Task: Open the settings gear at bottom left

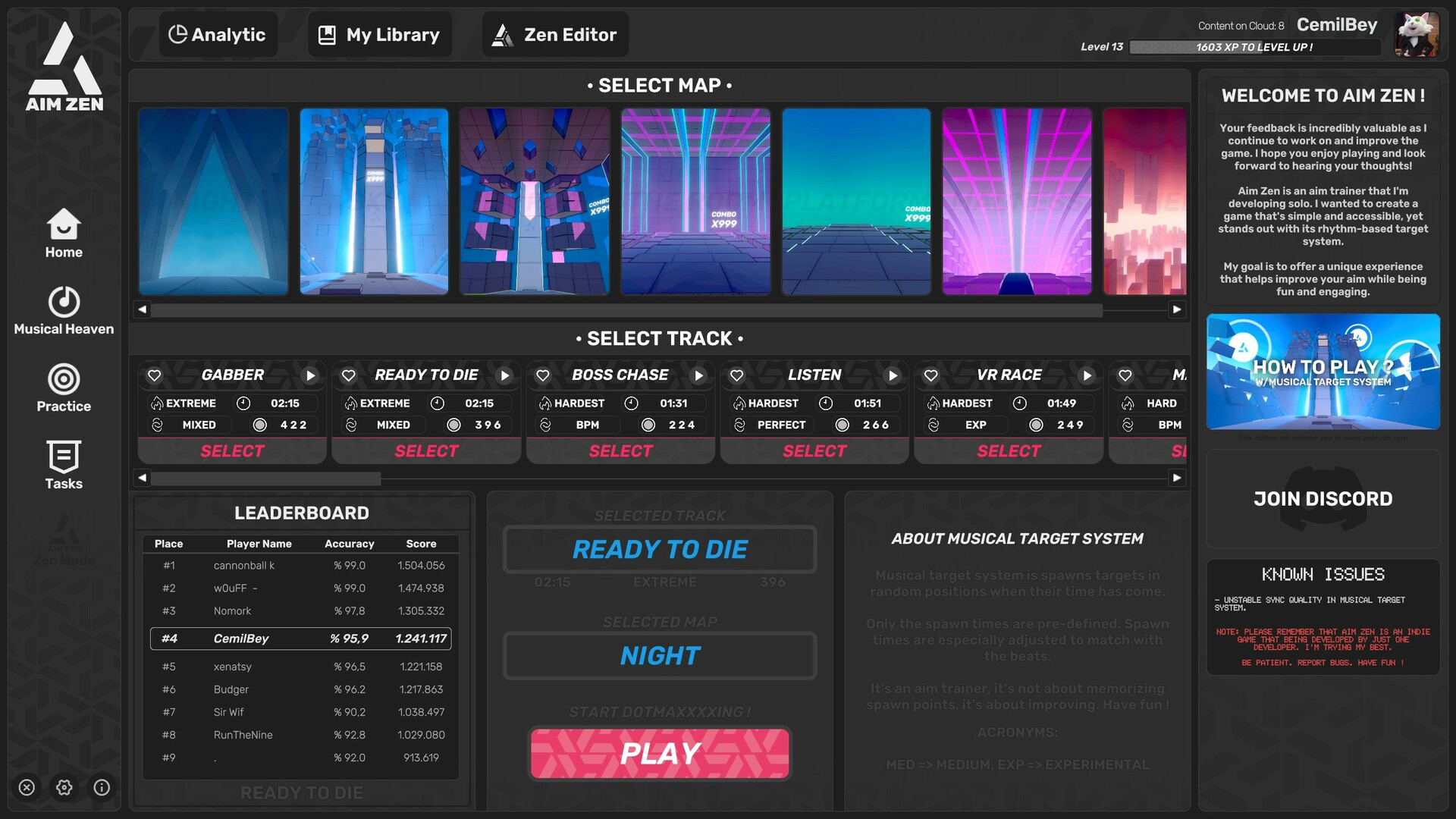Action: point(64,788)
